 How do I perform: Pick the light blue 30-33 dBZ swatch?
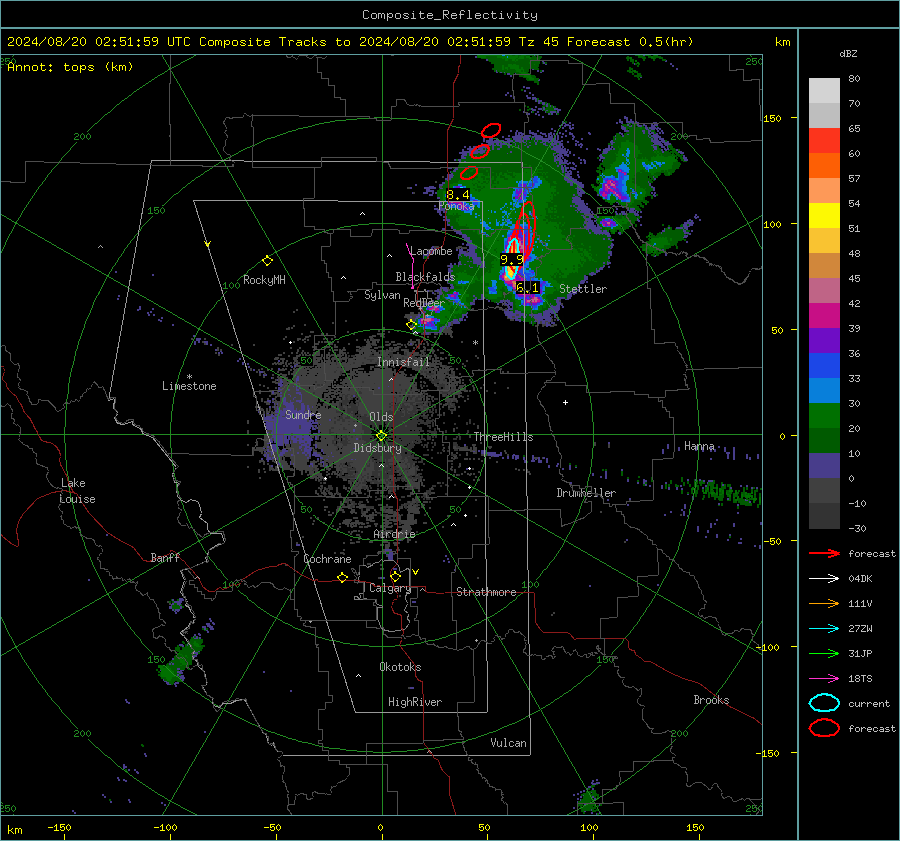[x=824, y=391]
